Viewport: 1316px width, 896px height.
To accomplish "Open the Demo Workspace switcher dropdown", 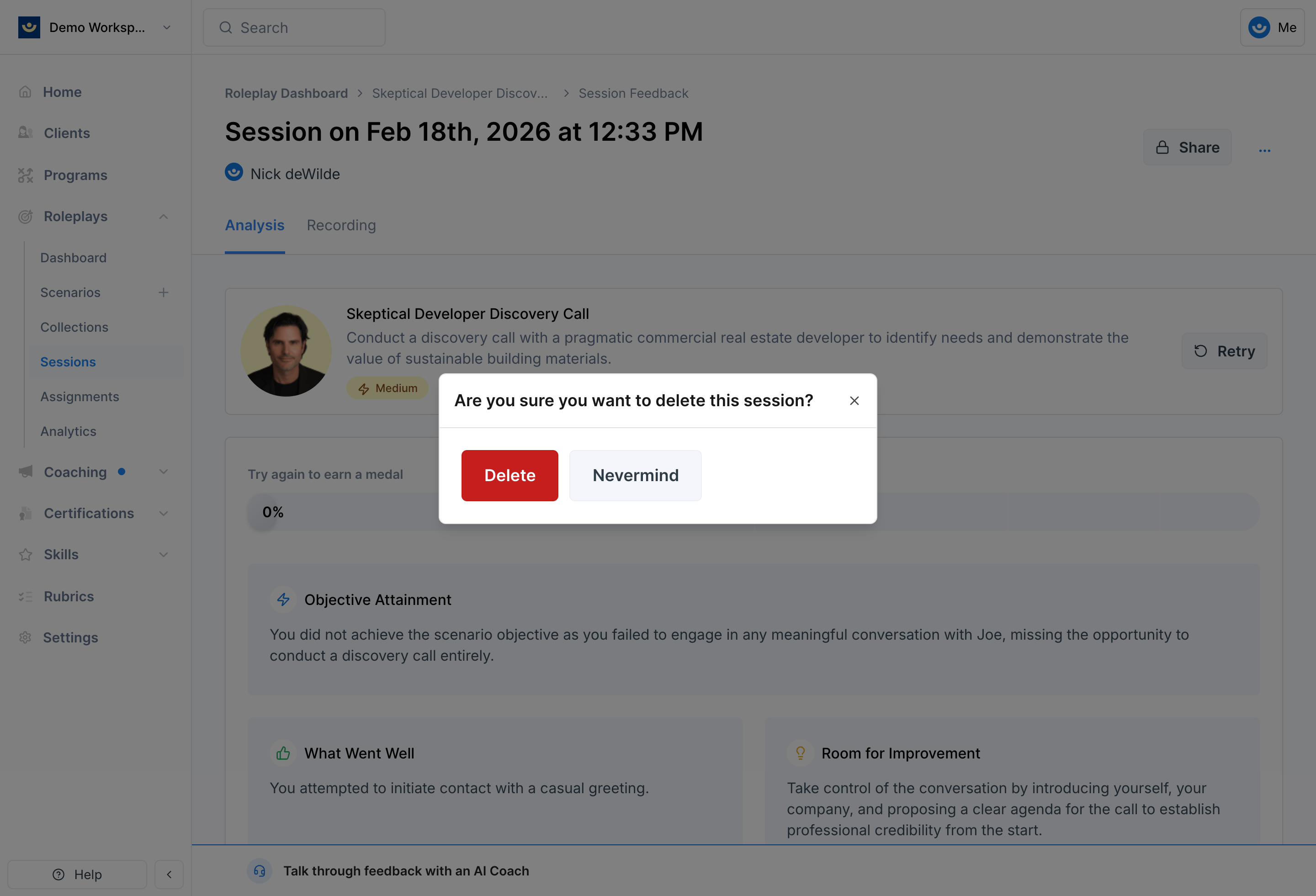I will (x=95, y=27).
